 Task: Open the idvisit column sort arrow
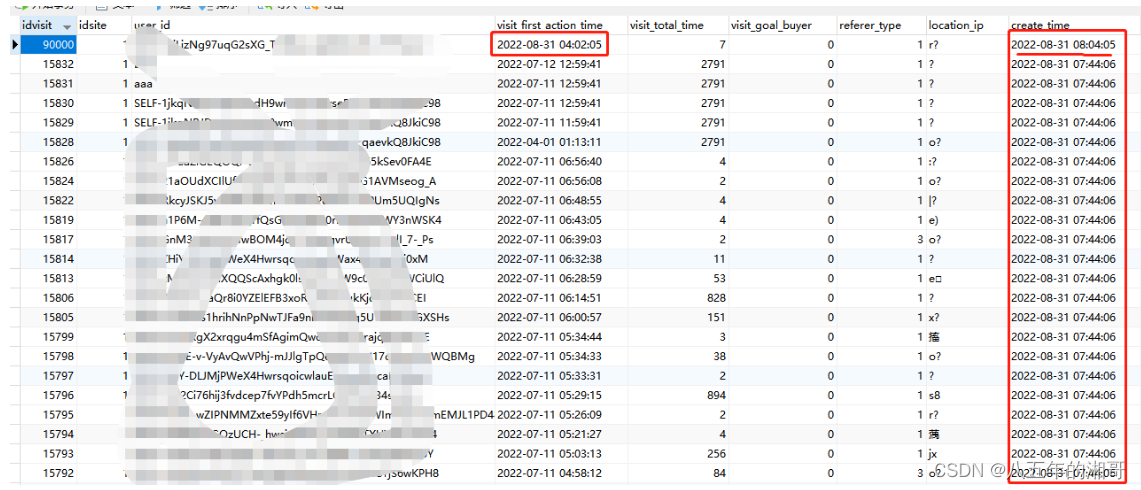coord(67,26)
